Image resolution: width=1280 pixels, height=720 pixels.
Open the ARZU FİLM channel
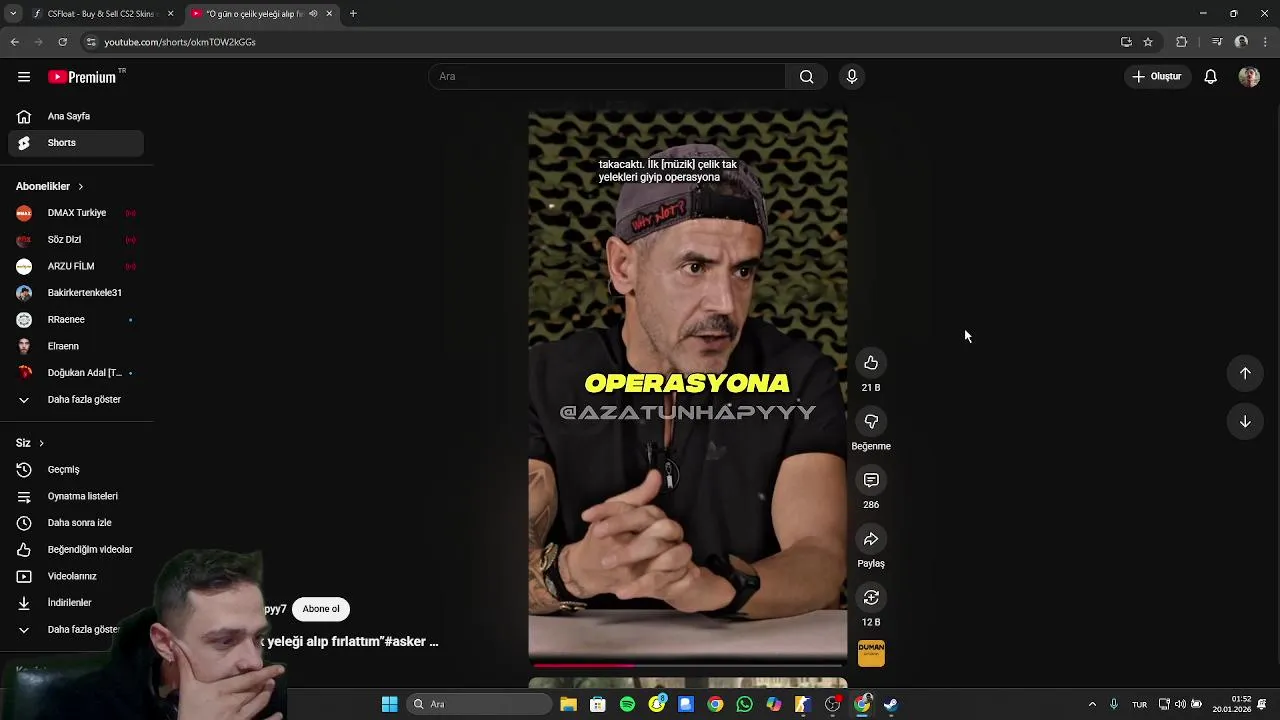(x=76, y=266)
